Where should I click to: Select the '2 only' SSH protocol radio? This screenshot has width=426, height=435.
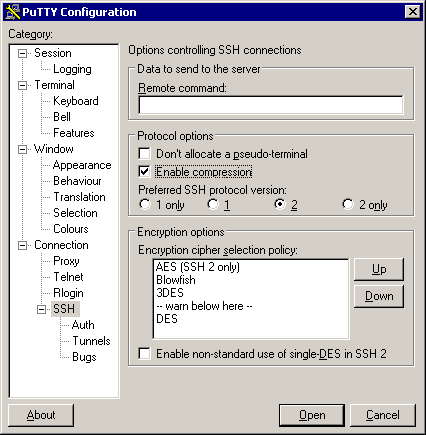point(348,204)
